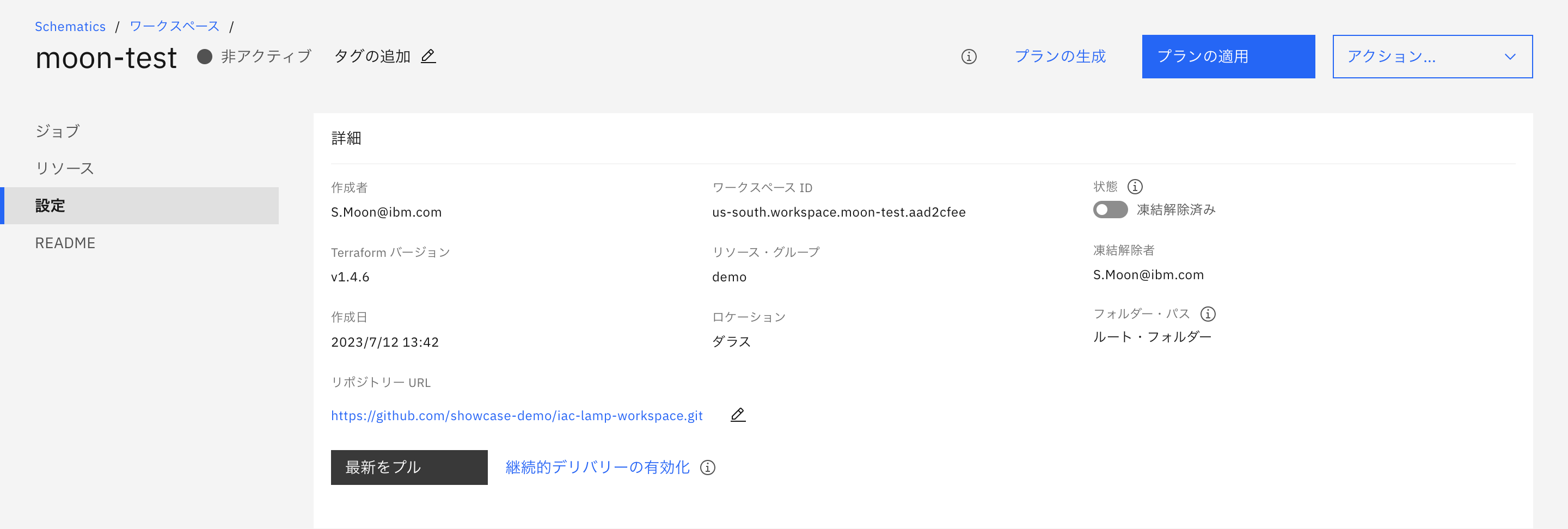1568x529 pixels.
Task: Enable 継続的デリバリー via its link
Action: [x=597, y=467]
